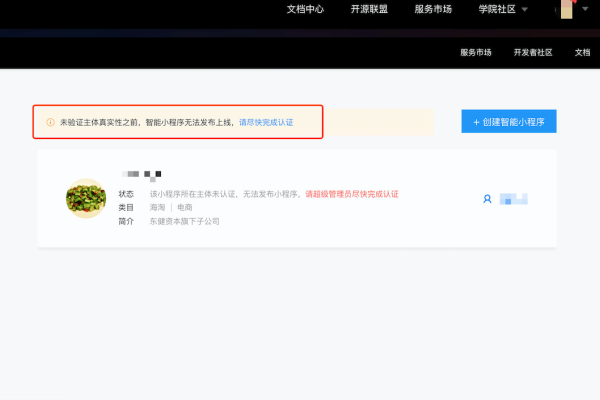This screenshot has width=600, height=400.
Task: Click the blurred username beside user icon
Action: [x=514, y=199]
